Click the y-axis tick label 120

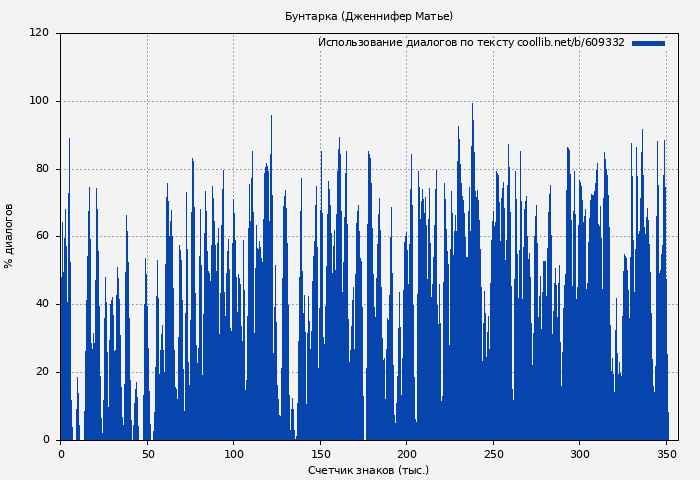39,33
